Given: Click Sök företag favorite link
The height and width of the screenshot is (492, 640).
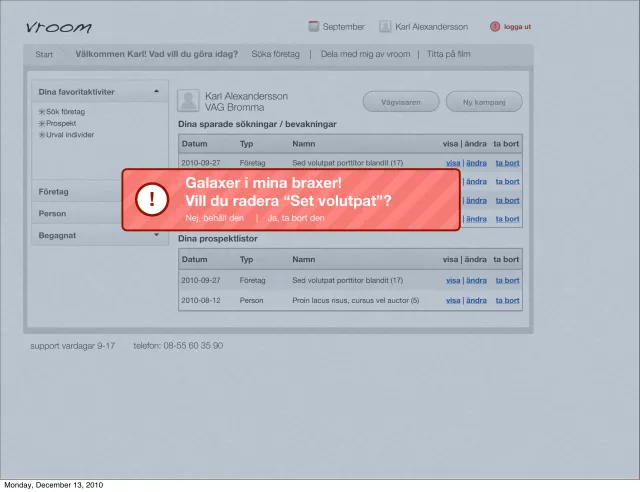Looking at the screenshot, I should (65, 111).
